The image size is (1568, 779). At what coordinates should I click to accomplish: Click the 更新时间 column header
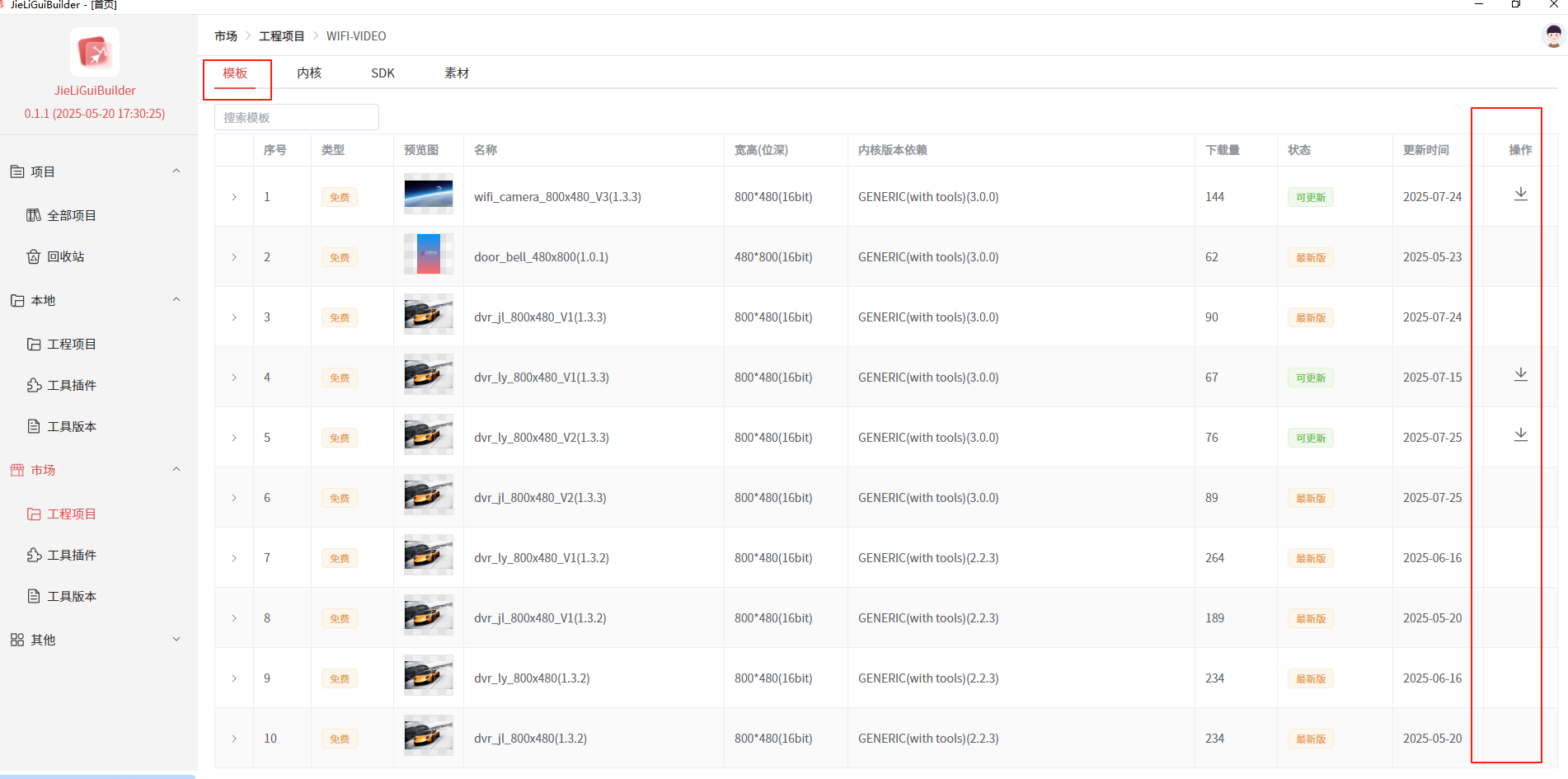pyautogui.click(x=1426, y=150)
